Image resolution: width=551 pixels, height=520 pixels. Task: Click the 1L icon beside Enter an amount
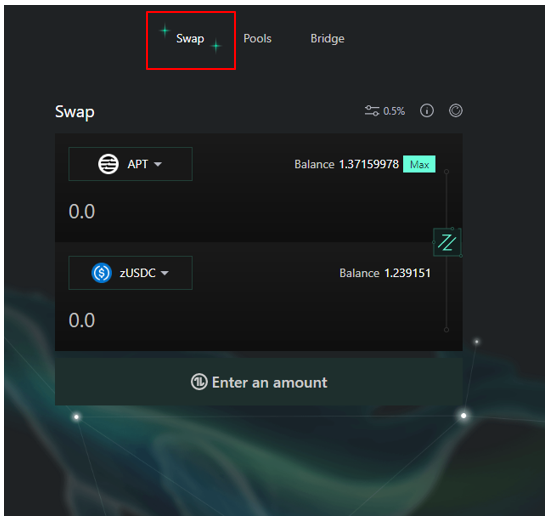click(199, 382)
